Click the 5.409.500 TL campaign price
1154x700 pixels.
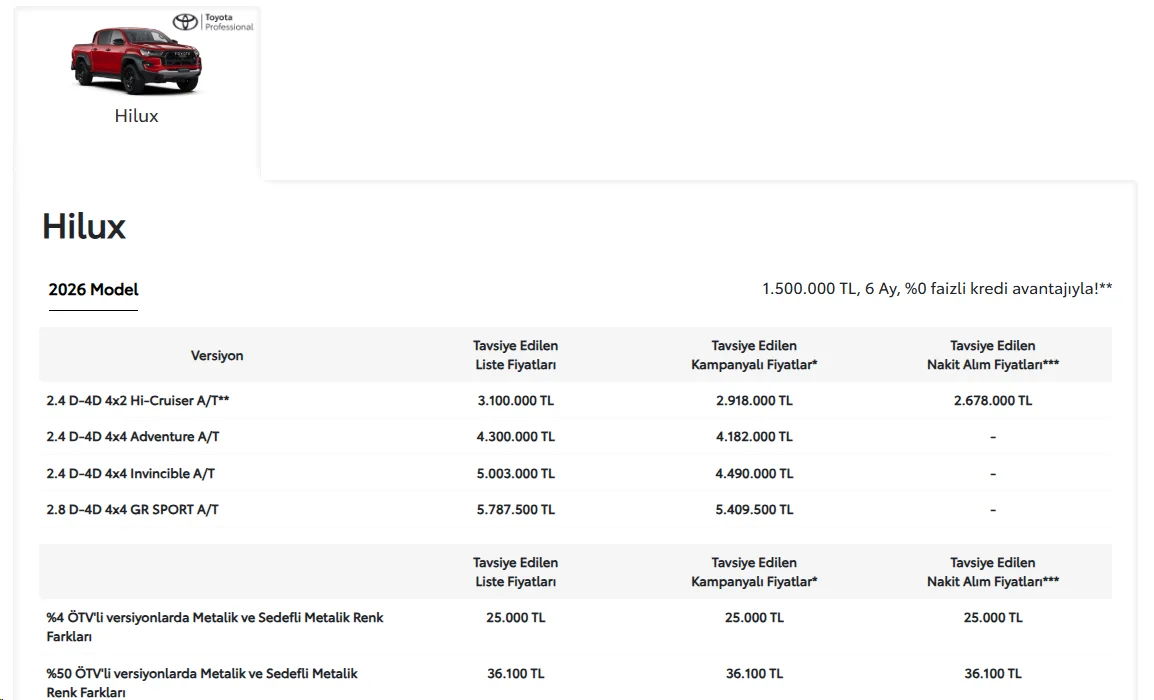point(754,509)
